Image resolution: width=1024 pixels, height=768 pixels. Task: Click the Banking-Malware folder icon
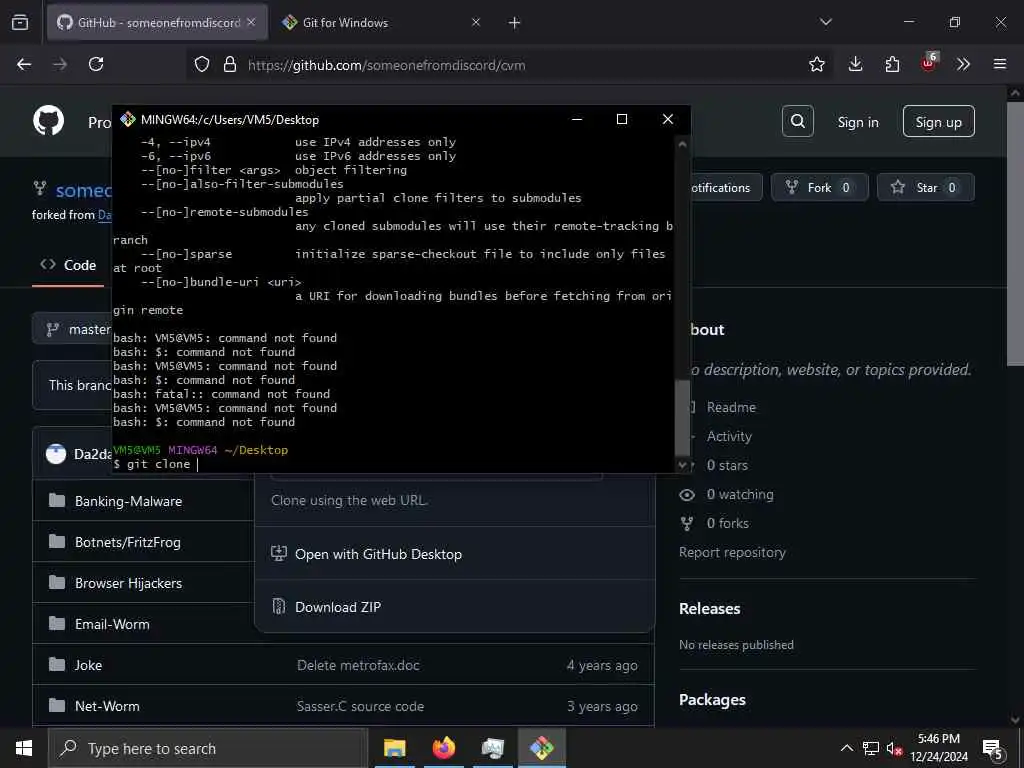tap(57, 501)
